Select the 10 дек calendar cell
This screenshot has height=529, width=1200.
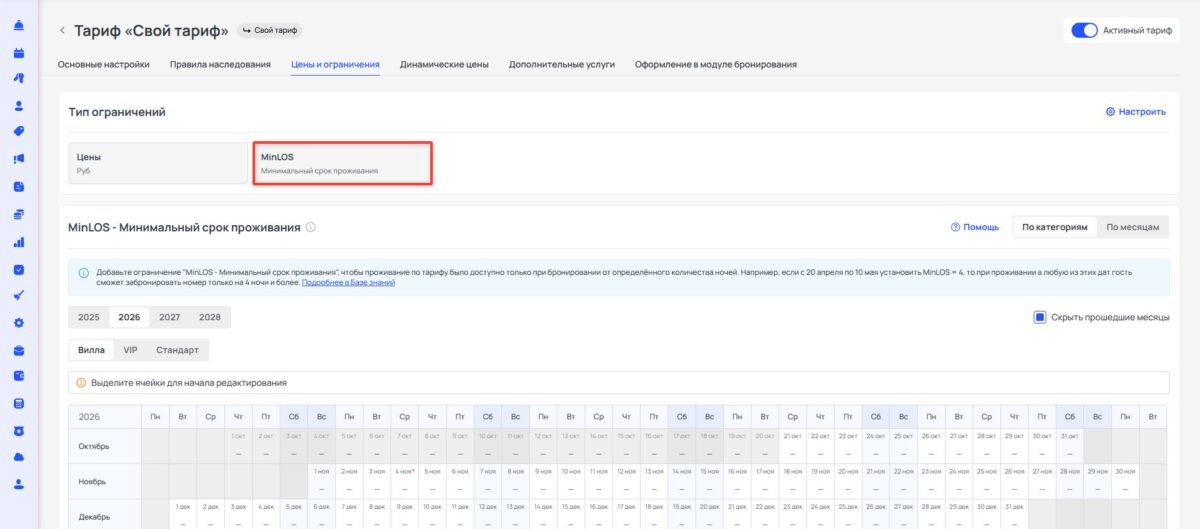tap(432, 514)
